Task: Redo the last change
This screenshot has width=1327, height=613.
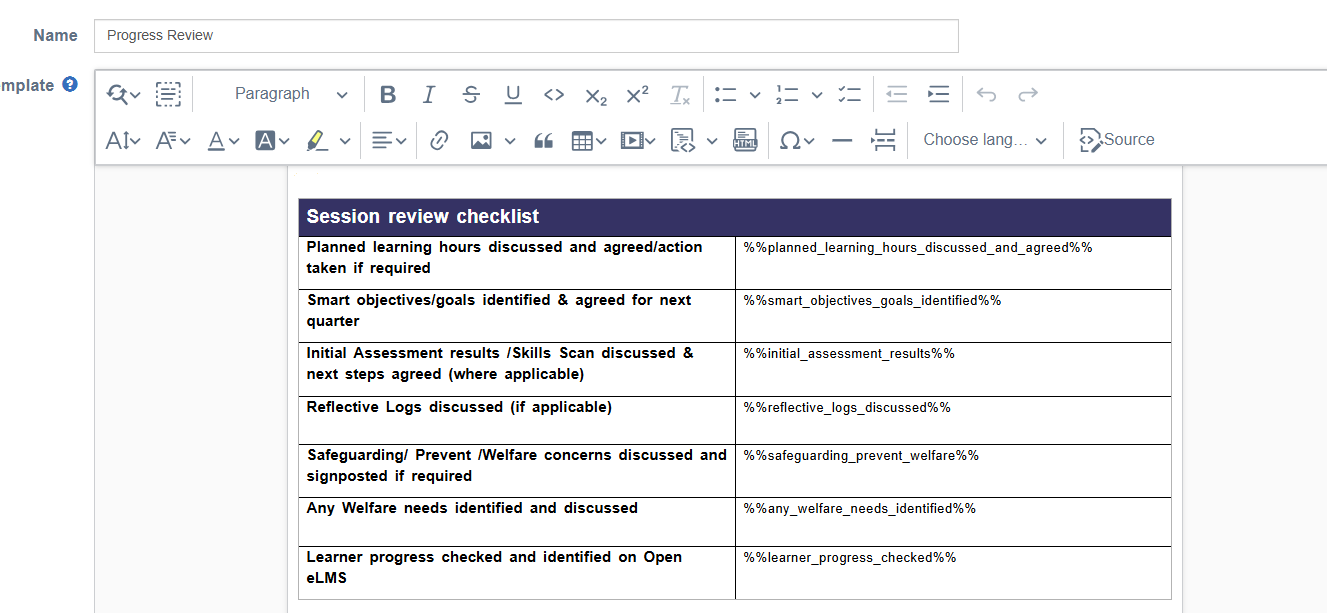Action: [x=1028, y=94]
